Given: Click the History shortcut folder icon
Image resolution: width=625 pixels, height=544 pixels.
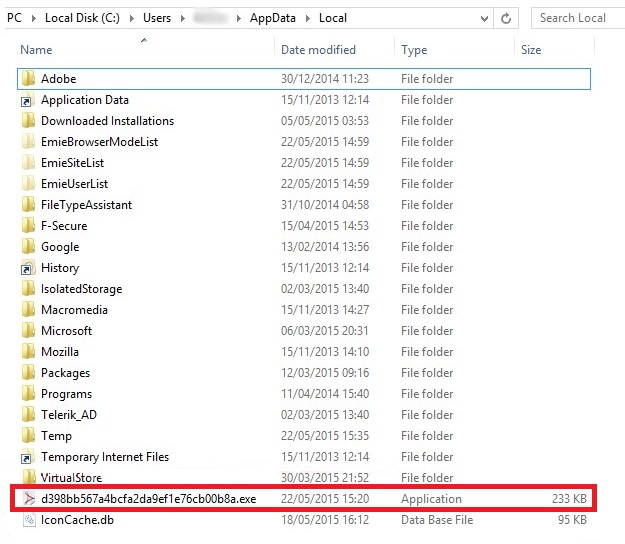Looking at the screenshot, I should pos(27,268).
